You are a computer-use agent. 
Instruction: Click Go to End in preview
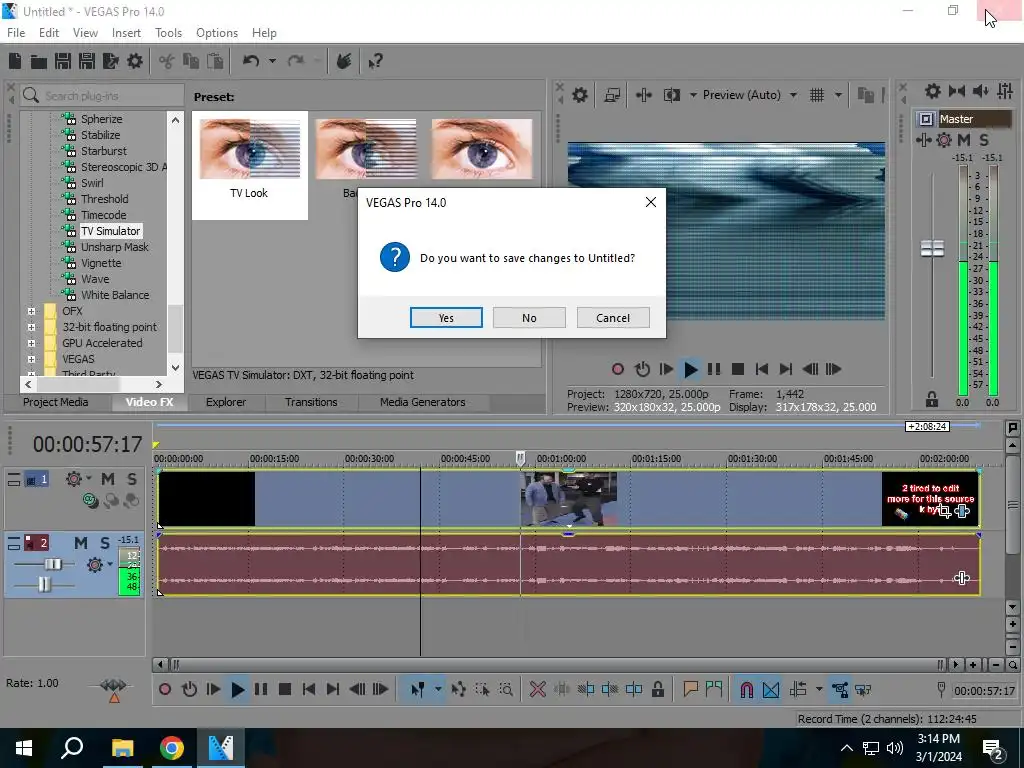tap(786, 369)
